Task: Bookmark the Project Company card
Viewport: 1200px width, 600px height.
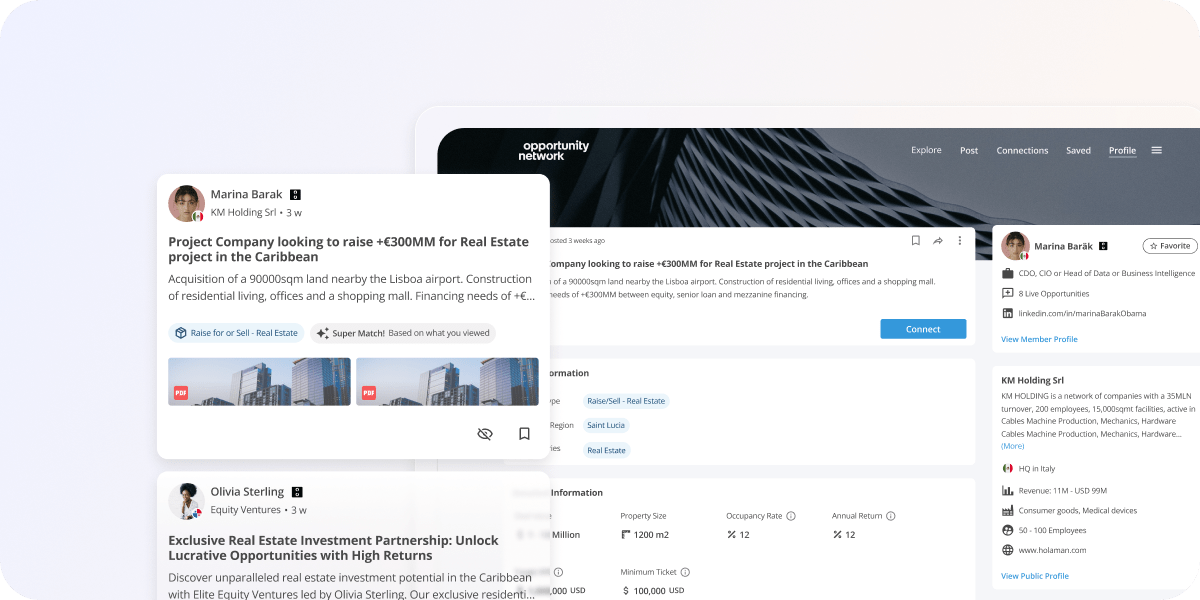Action: pos(524,434)
